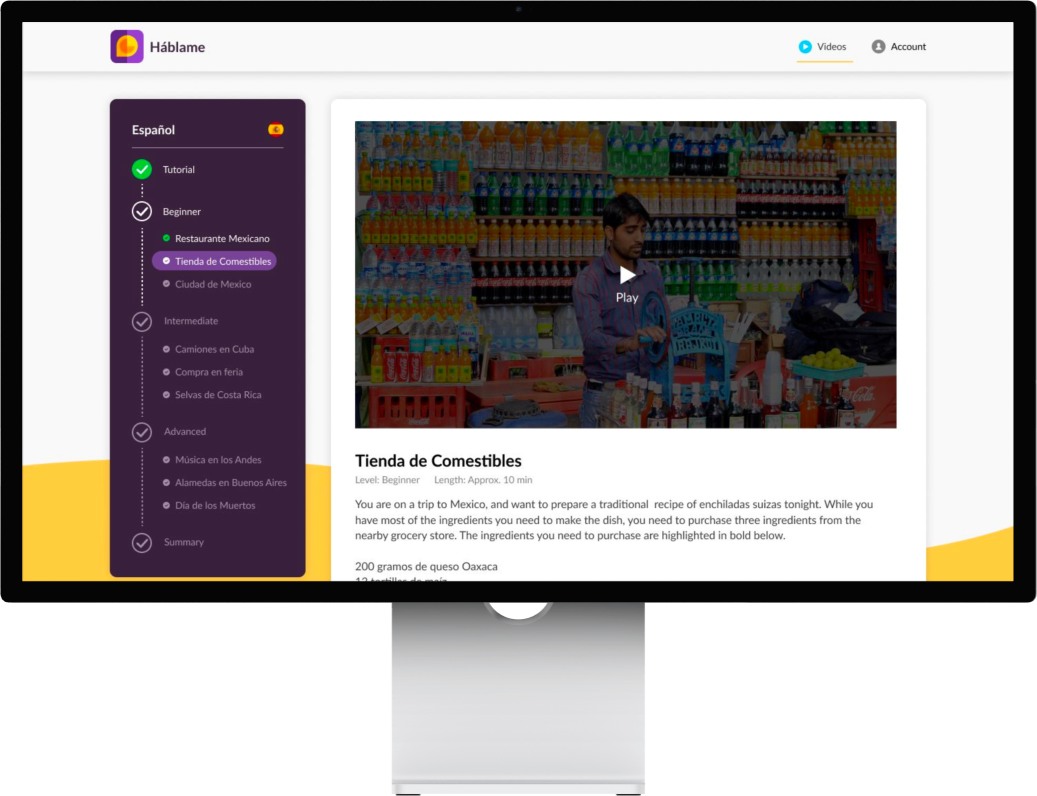Click the grocery store video thumbnail

click(626, 275)
